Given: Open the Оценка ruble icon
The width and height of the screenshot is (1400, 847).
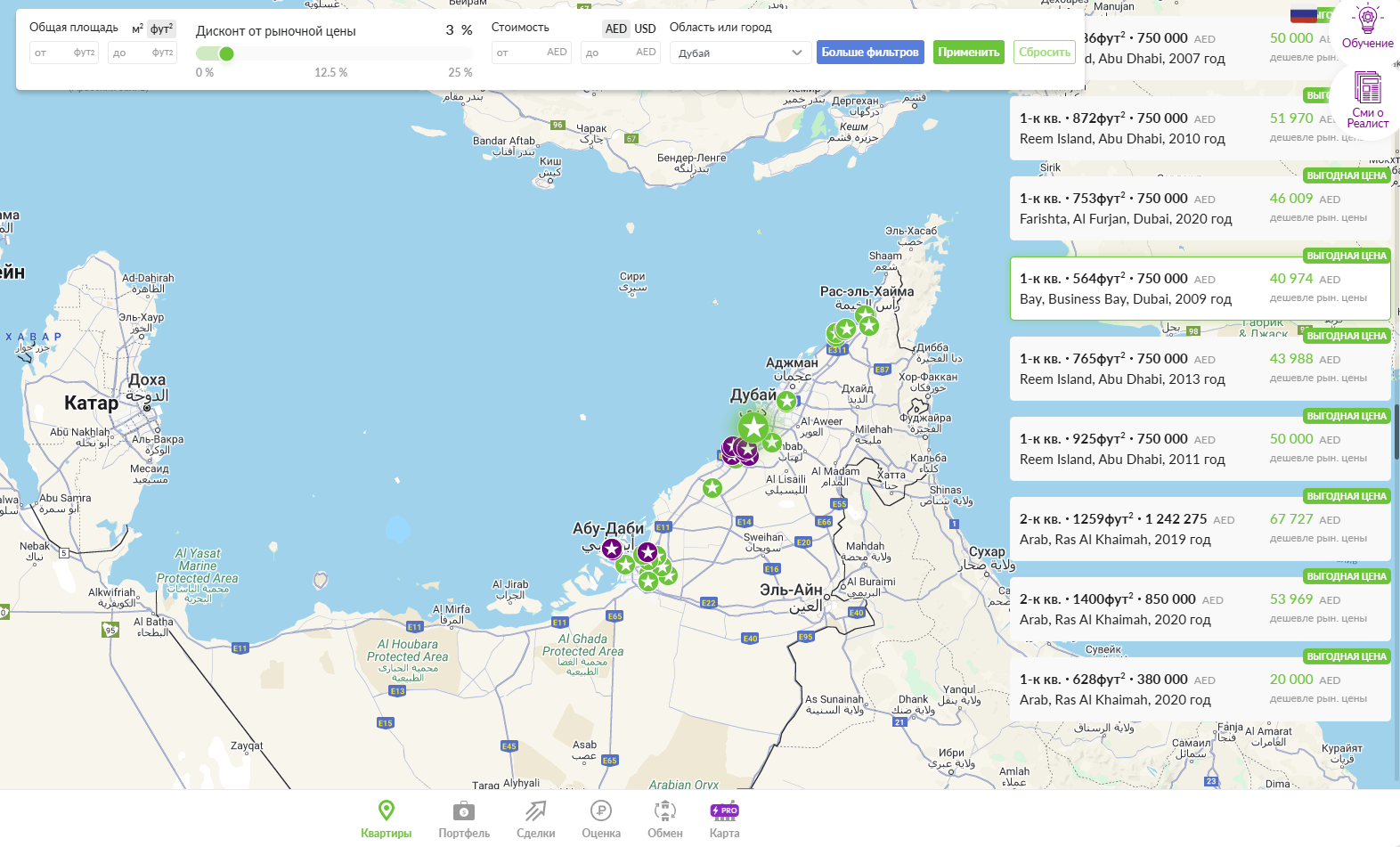Looking at the screenshot, I should pos(601,811).
